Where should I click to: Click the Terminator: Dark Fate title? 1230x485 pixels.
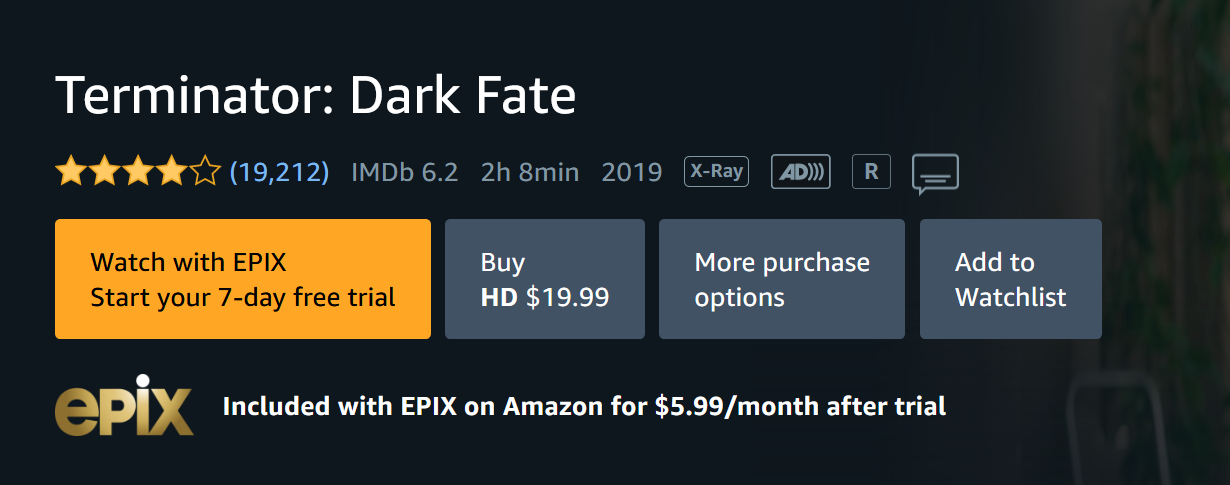tap(315, 96)
